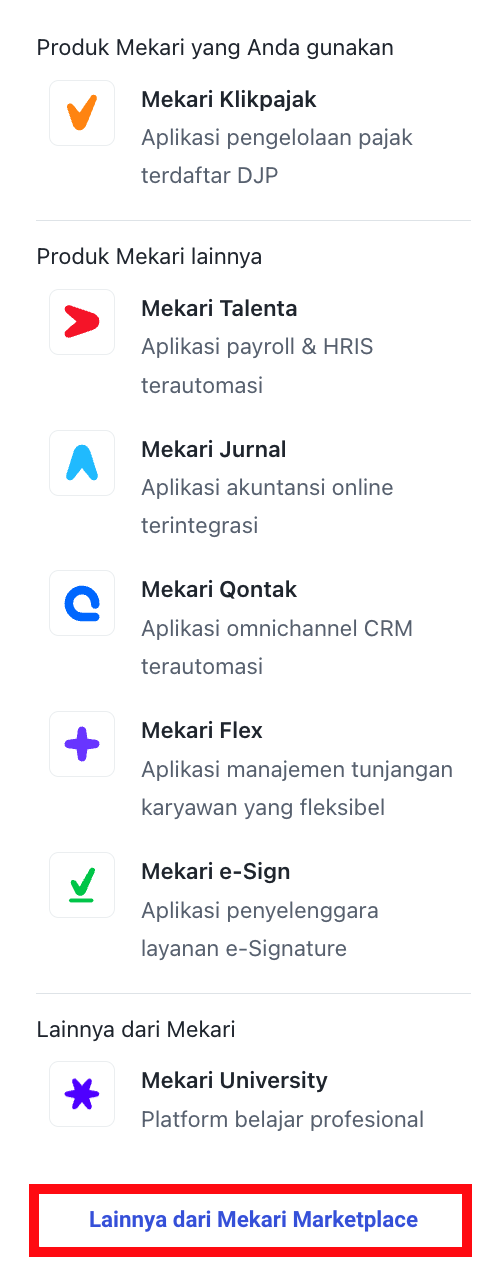Click 'Aplikasi akuntansi online terintegrasi' description

(x=267, y=507)
